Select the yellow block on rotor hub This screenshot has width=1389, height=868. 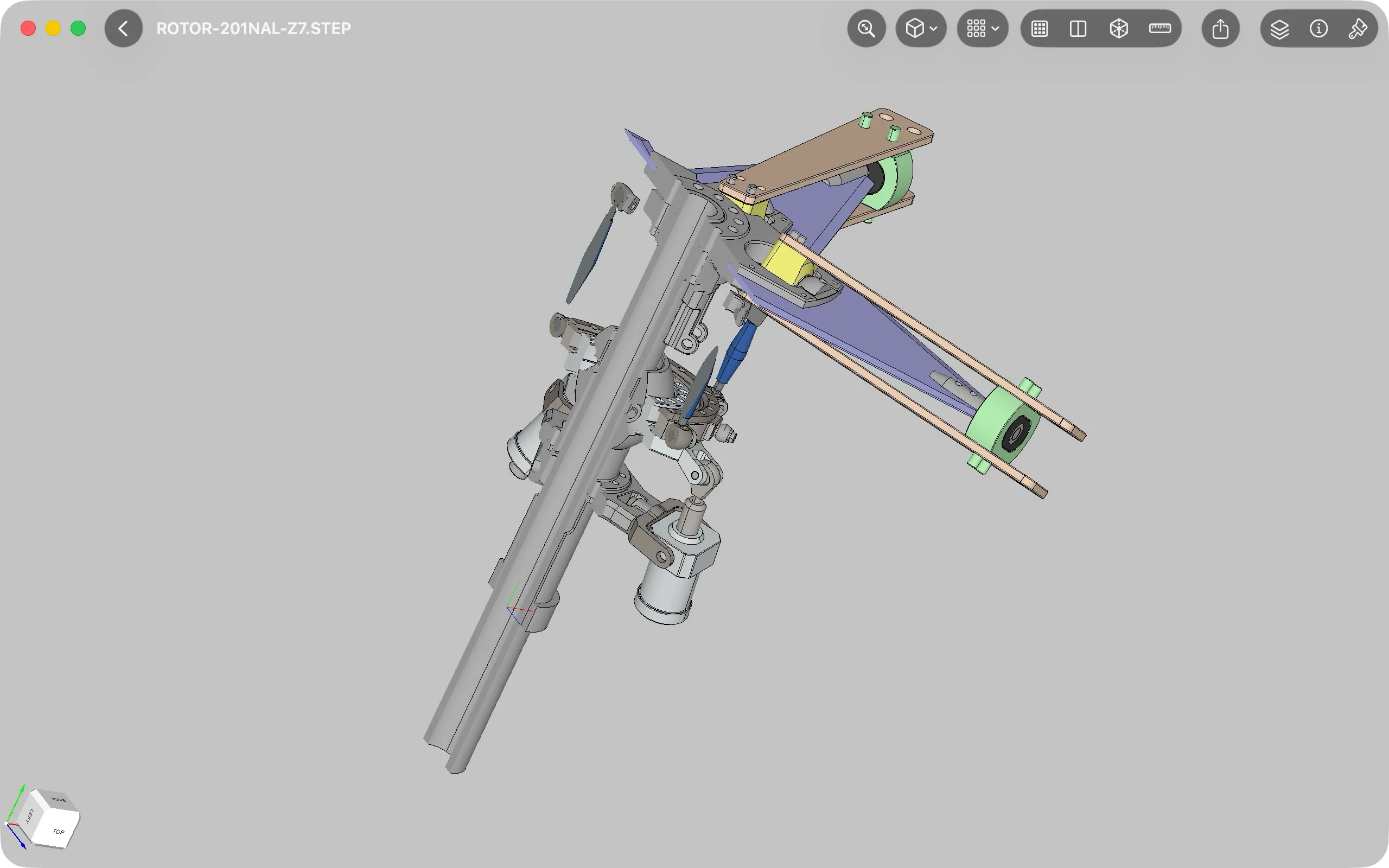click(788, 263)
